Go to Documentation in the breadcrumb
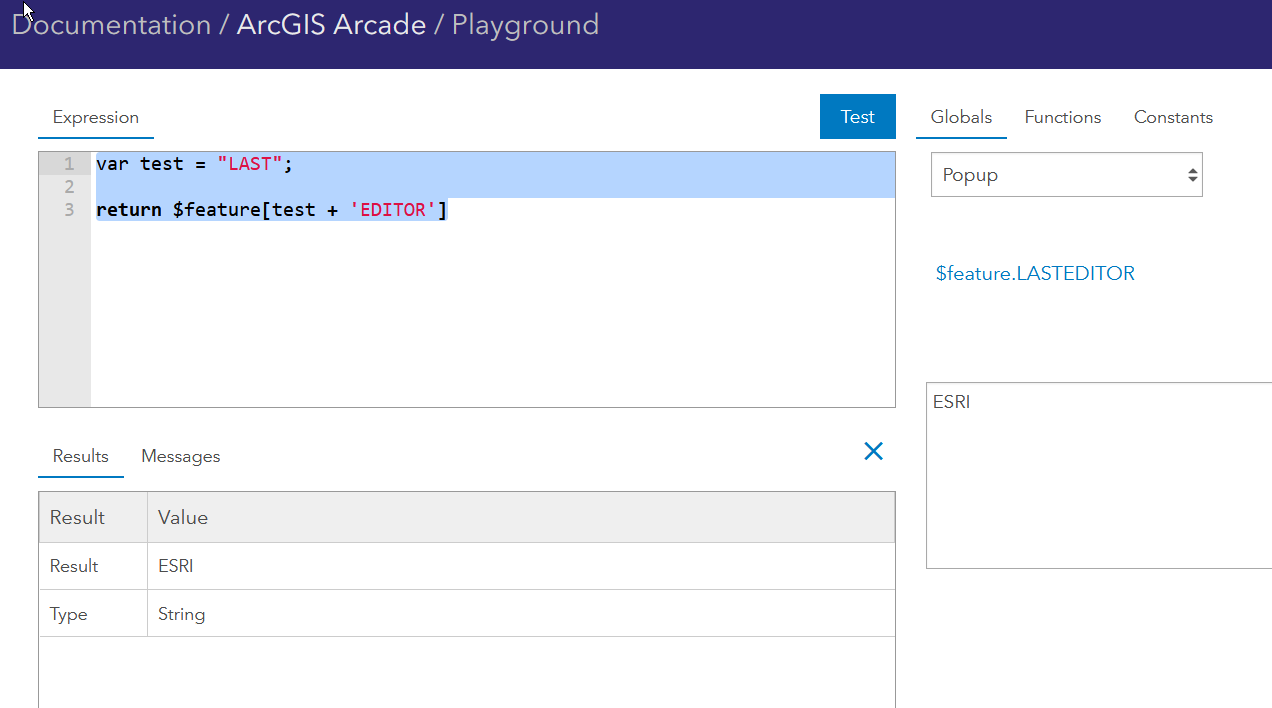This screenshot has height=708, width=1272. coord(111,25)
